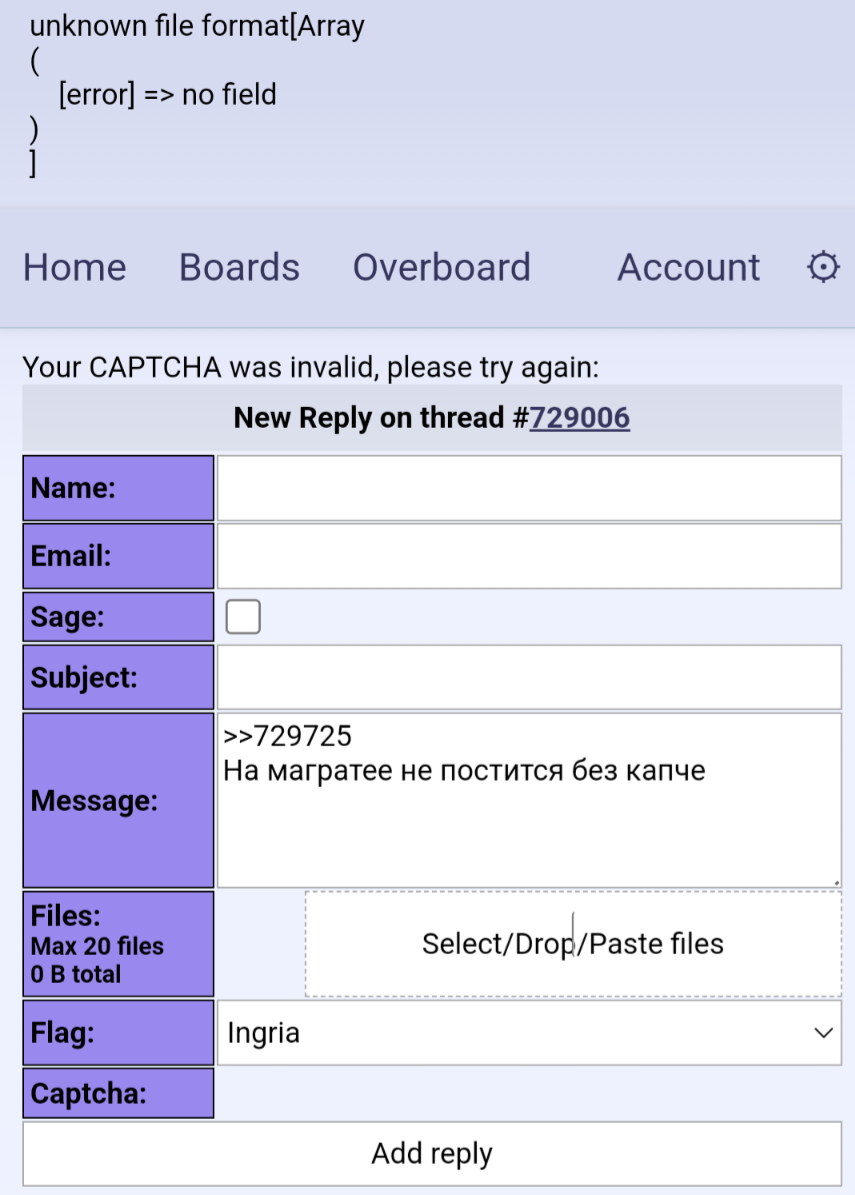Open the Boards nav item

(239, 268)
